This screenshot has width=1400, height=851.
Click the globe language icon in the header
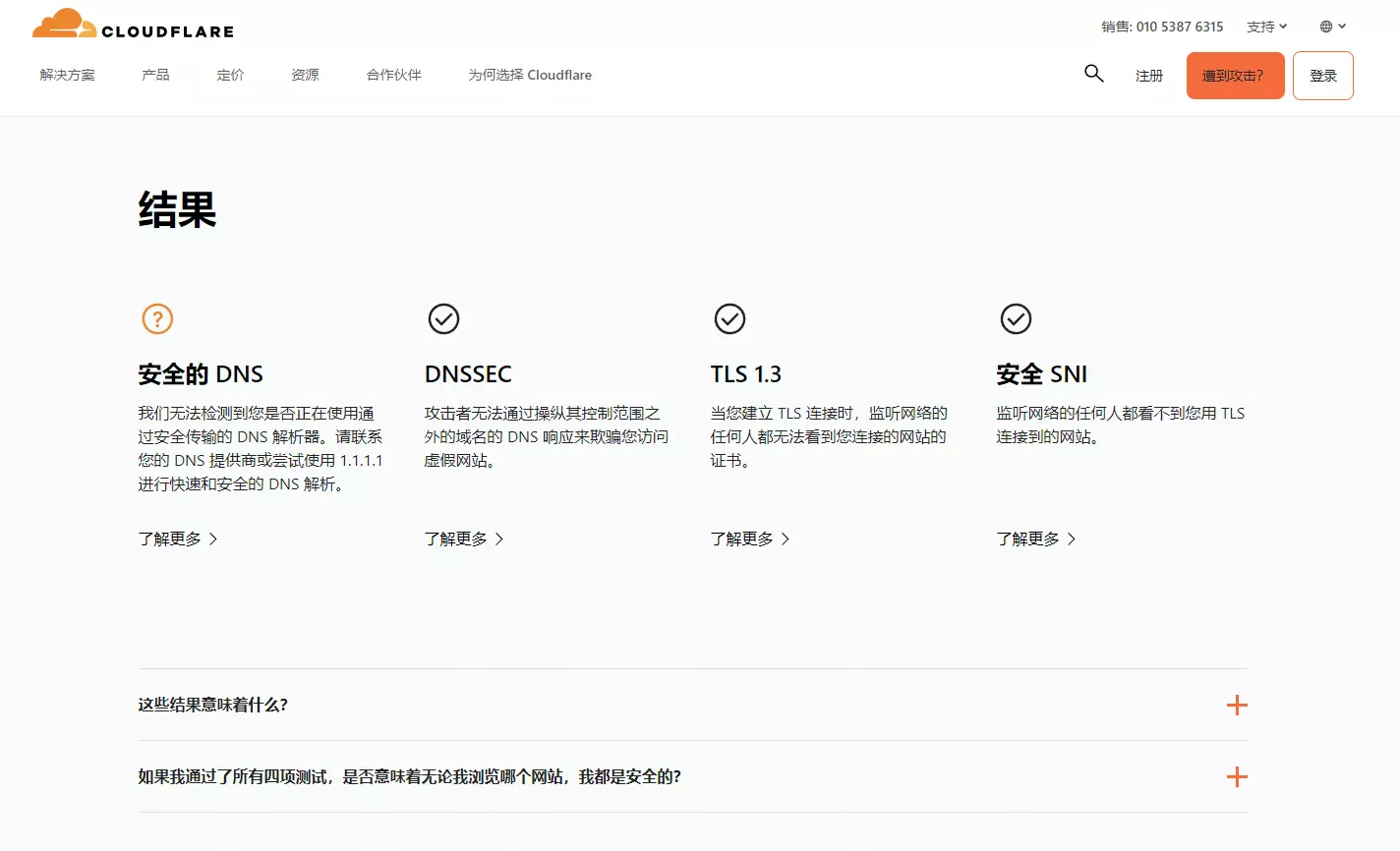point(1325,26)
